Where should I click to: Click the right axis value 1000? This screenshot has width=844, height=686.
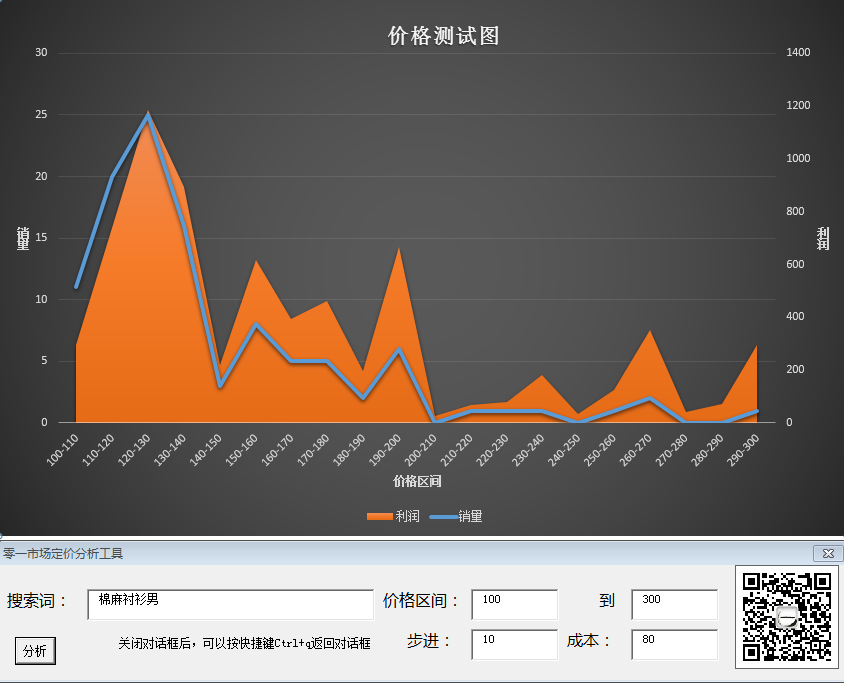(x=798, y=158)
